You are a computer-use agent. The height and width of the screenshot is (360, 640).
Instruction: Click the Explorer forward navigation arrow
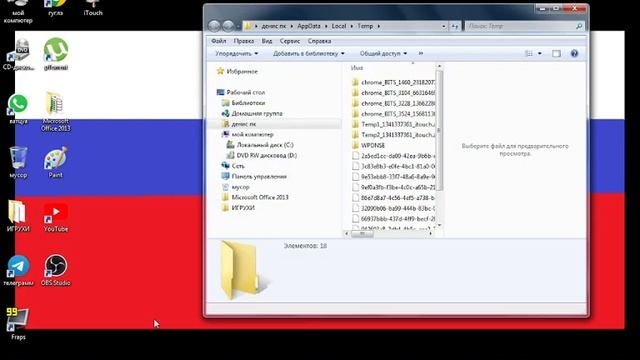click(x=228, y=26)
